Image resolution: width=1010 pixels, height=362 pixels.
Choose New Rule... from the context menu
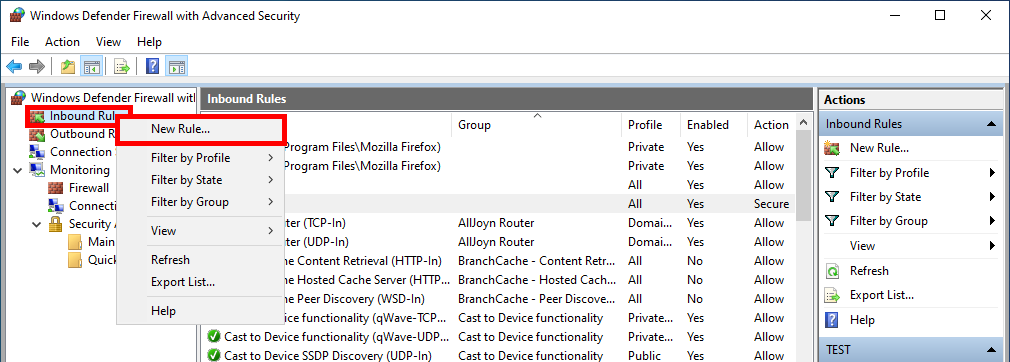[201, 129]
